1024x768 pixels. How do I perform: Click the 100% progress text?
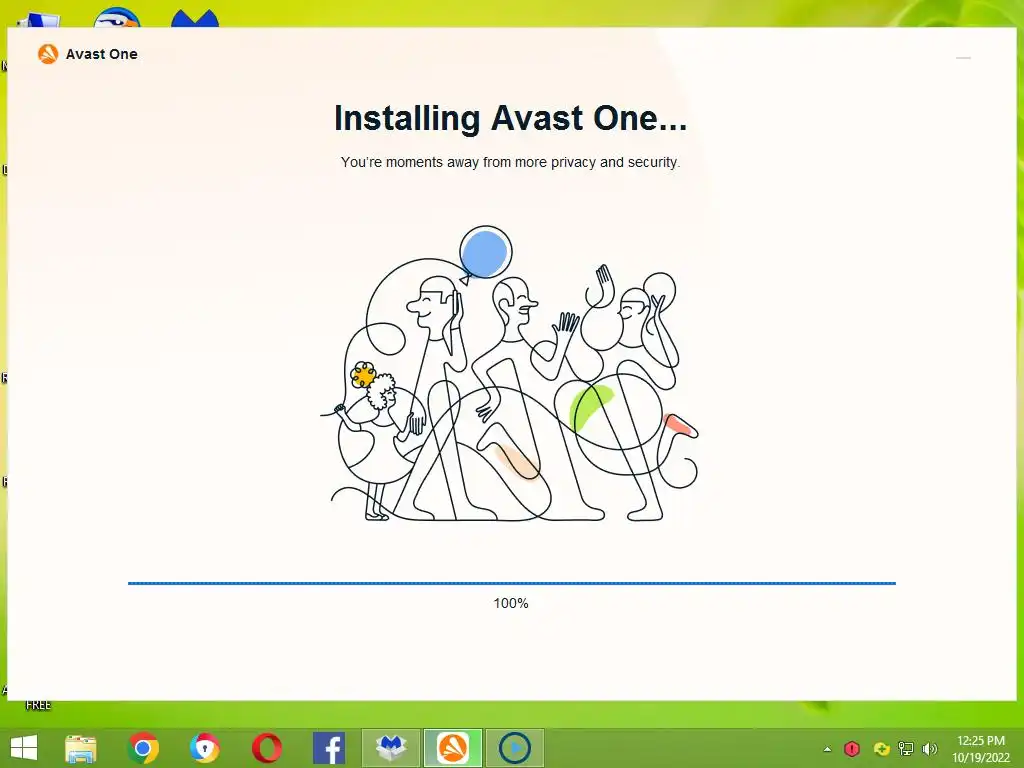(511, 603)
